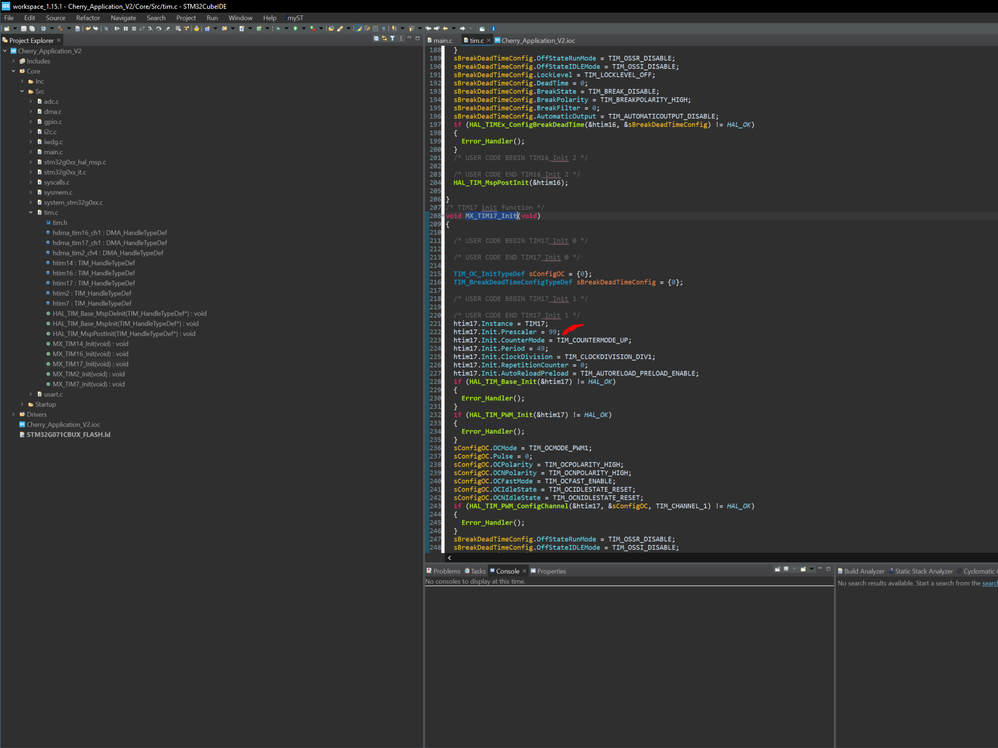Expand the Includes folder node

click(x=14, y=61)
